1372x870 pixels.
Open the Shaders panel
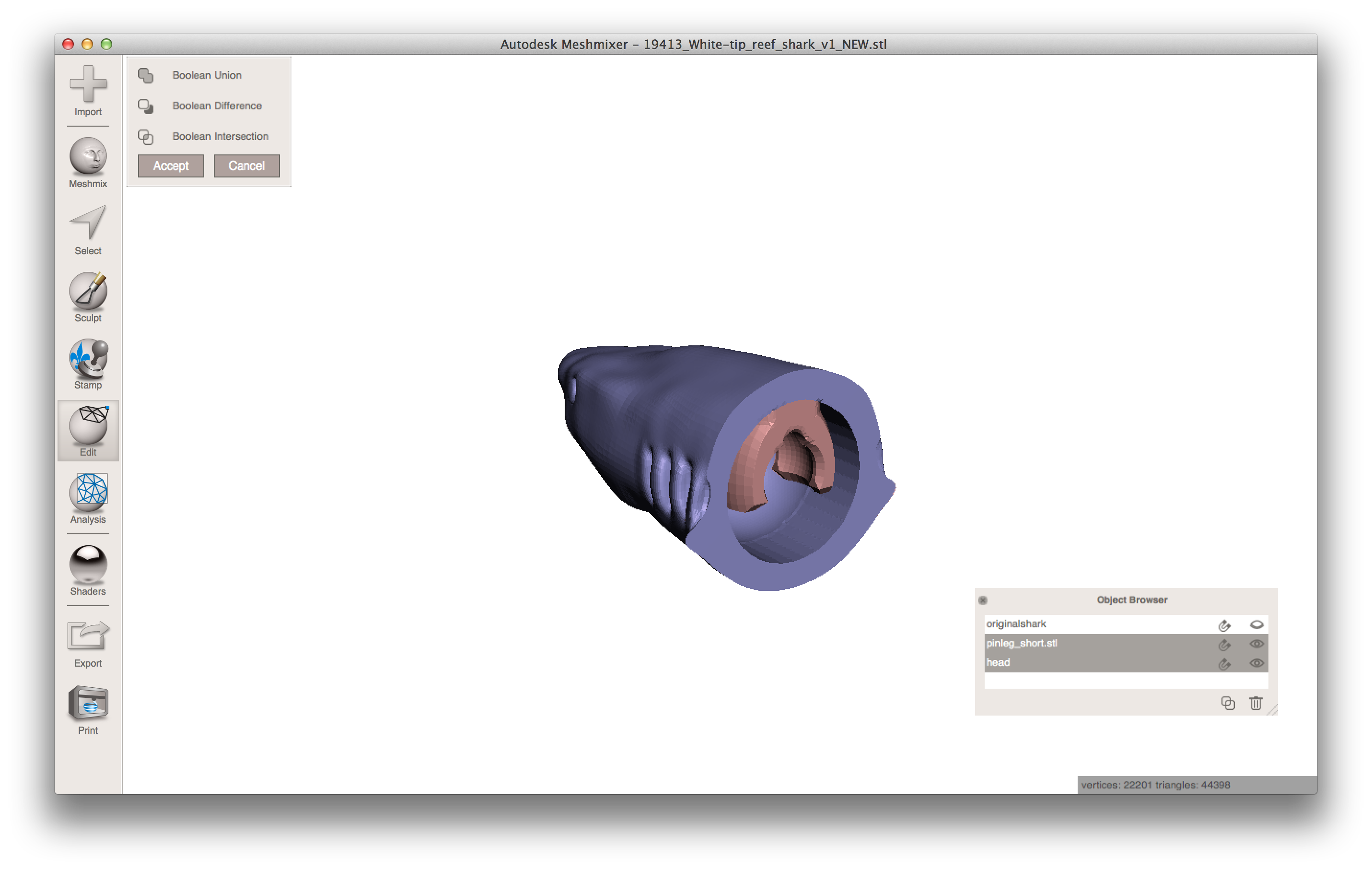click(88, 571)
